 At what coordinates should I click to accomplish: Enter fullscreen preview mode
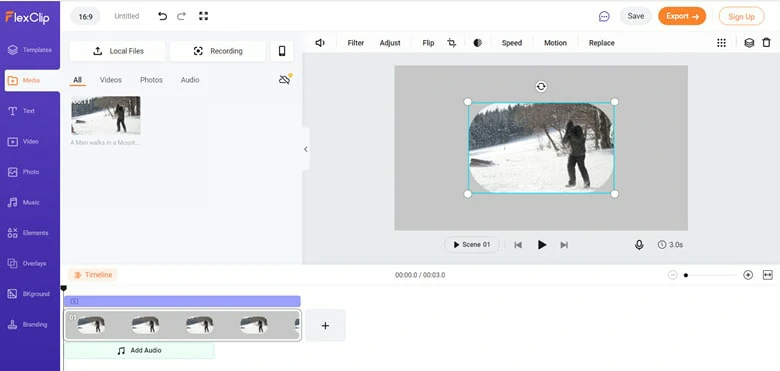(203, 16)
